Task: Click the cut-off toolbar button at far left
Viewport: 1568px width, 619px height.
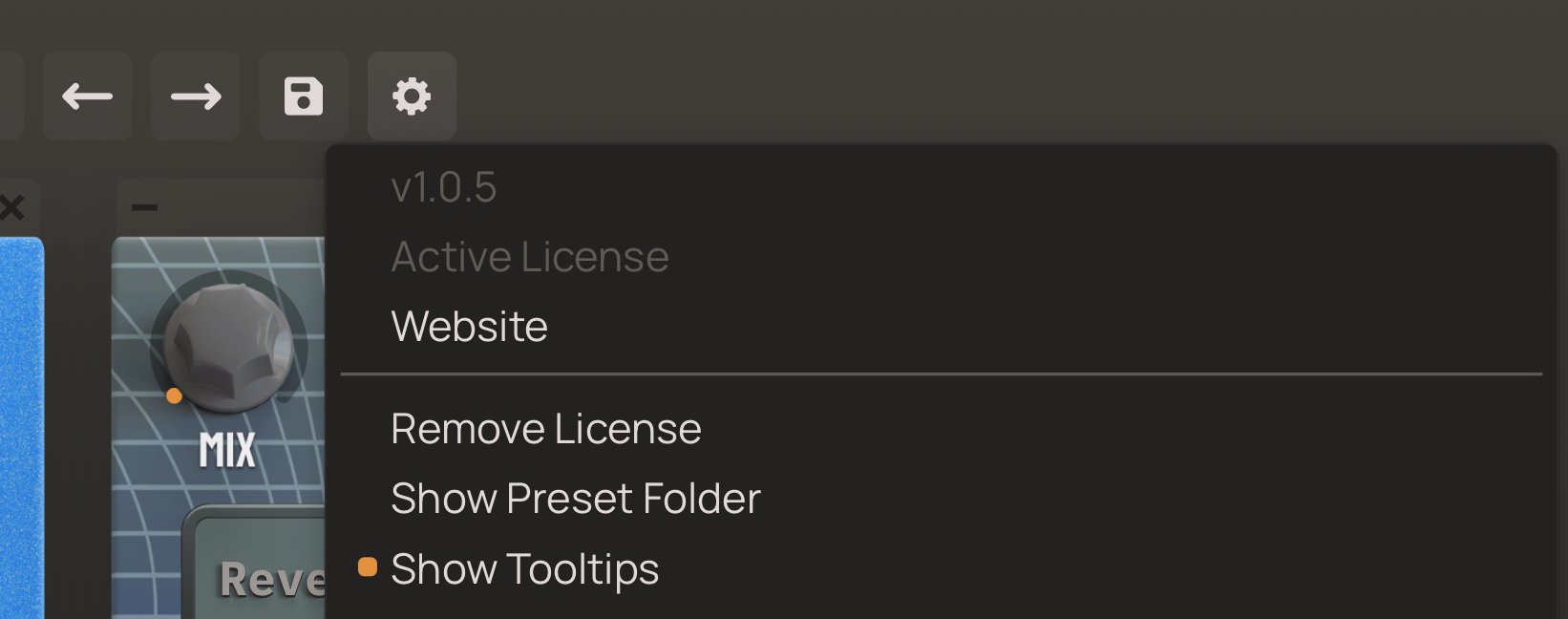Action: coord(10,96)
